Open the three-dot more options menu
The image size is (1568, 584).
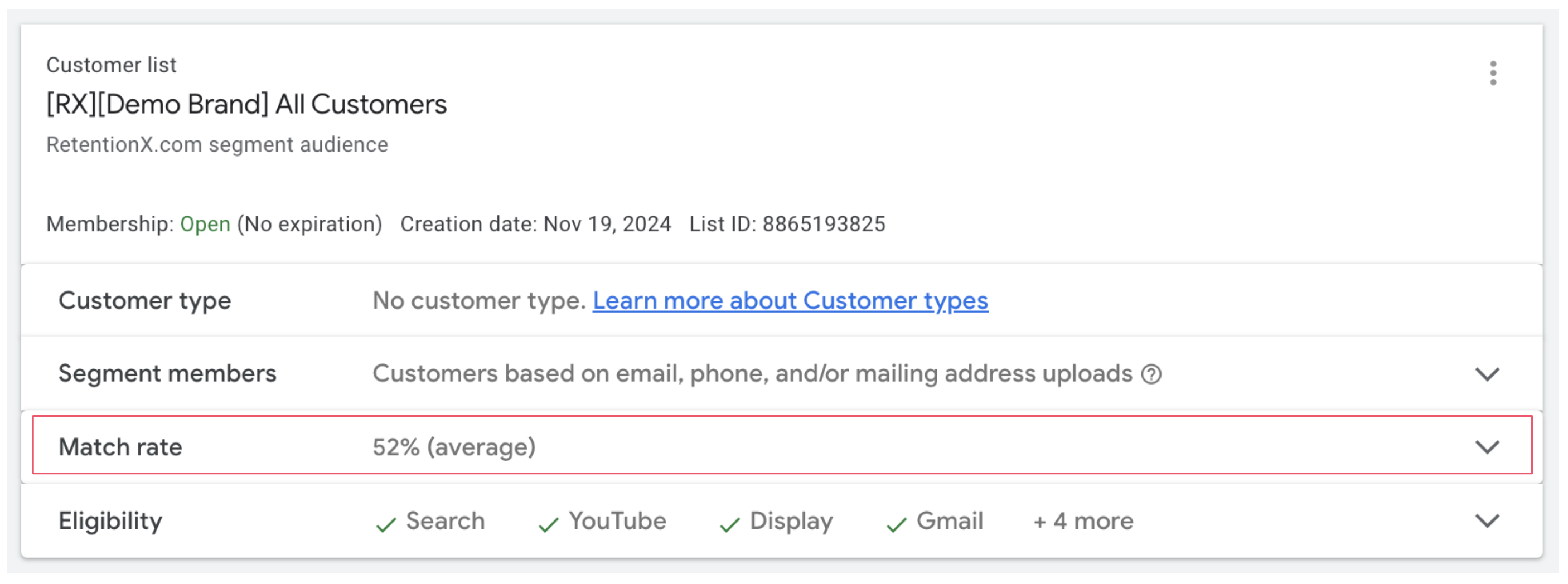[x=1493, y=73]
